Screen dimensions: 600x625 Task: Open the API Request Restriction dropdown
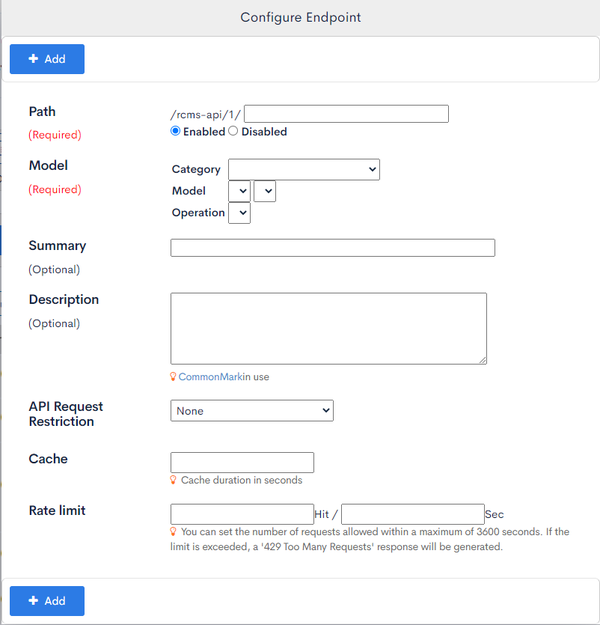click(x=252, y=411)
